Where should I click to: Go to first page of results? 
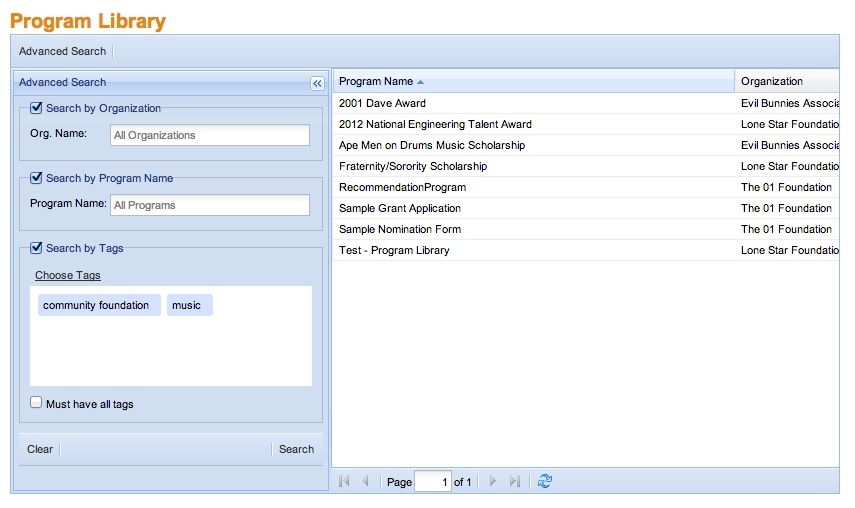point(344,482)
